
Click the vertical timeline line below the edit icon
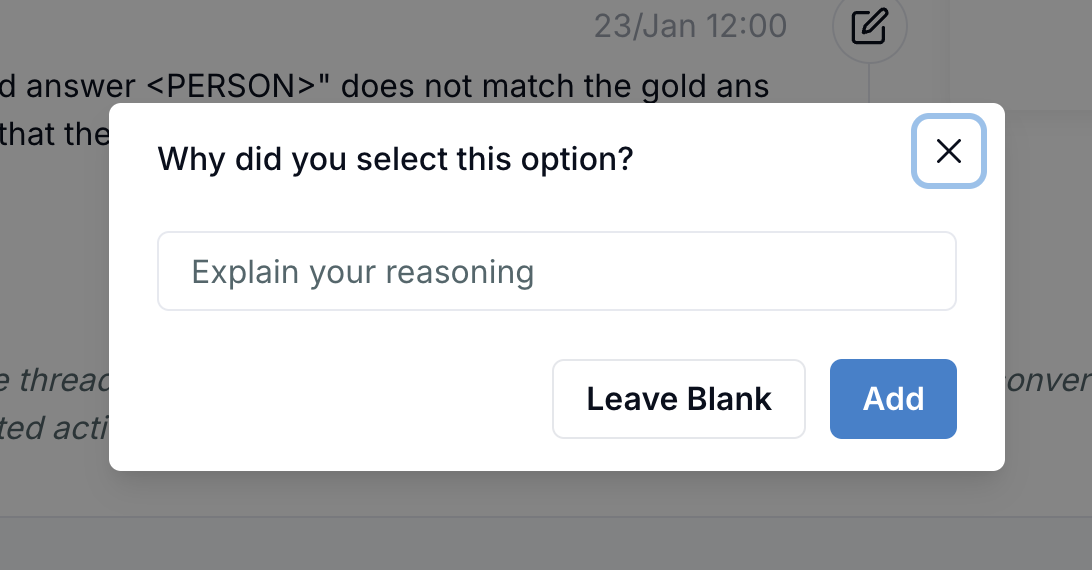(x=869, y=82)
